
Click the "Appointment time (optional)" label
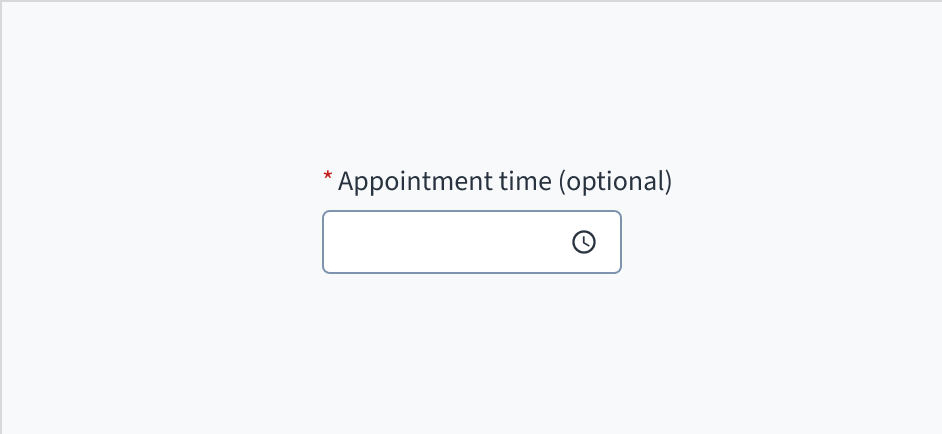(504, 181)
